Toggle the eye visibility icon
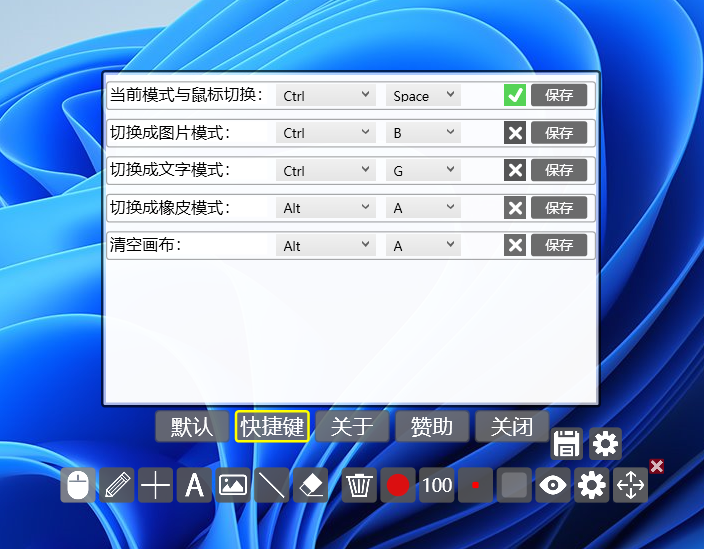 click(x=553, y=485)
